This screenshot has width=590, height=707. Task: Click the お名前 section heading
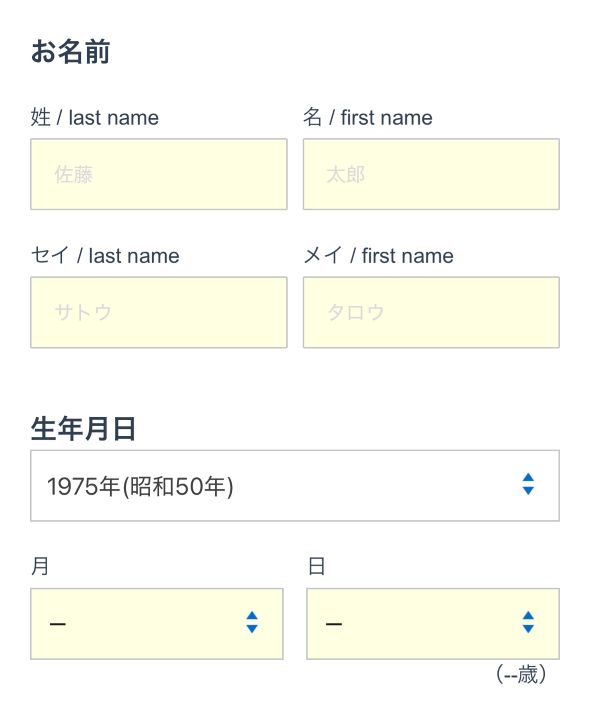[70, 51]
